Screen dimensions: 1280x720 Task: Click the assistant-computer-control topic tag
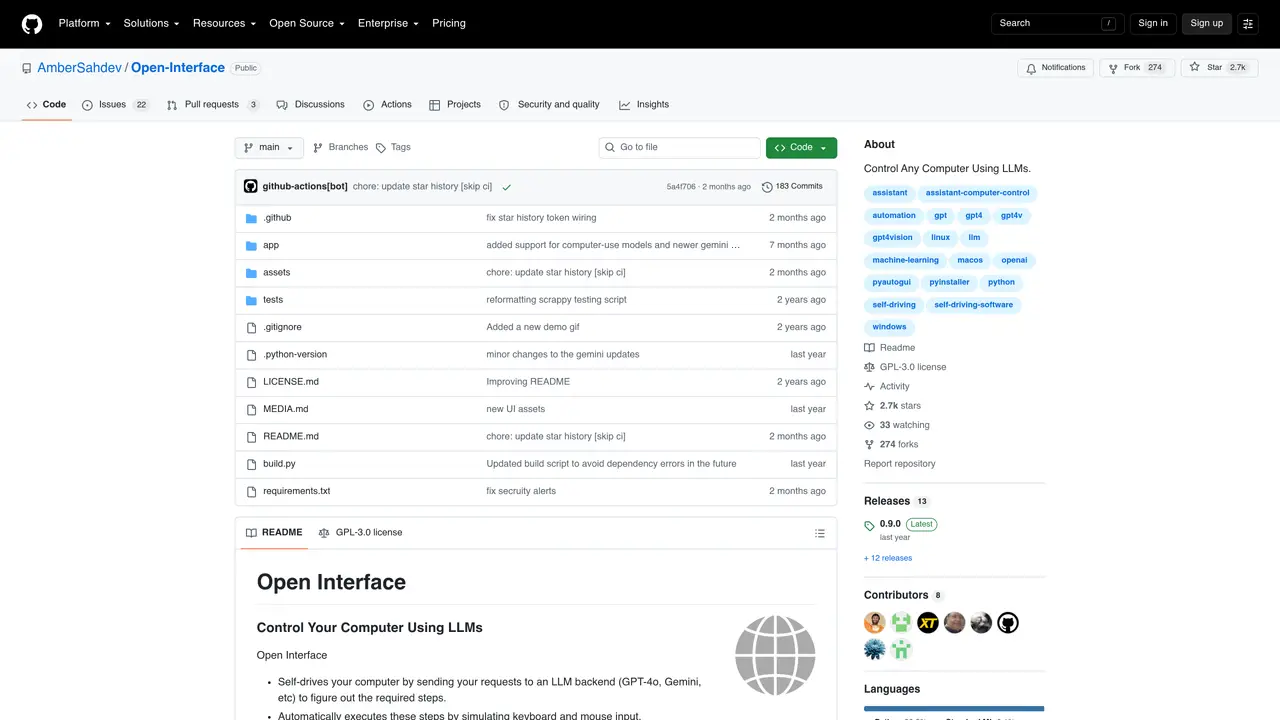978,193
